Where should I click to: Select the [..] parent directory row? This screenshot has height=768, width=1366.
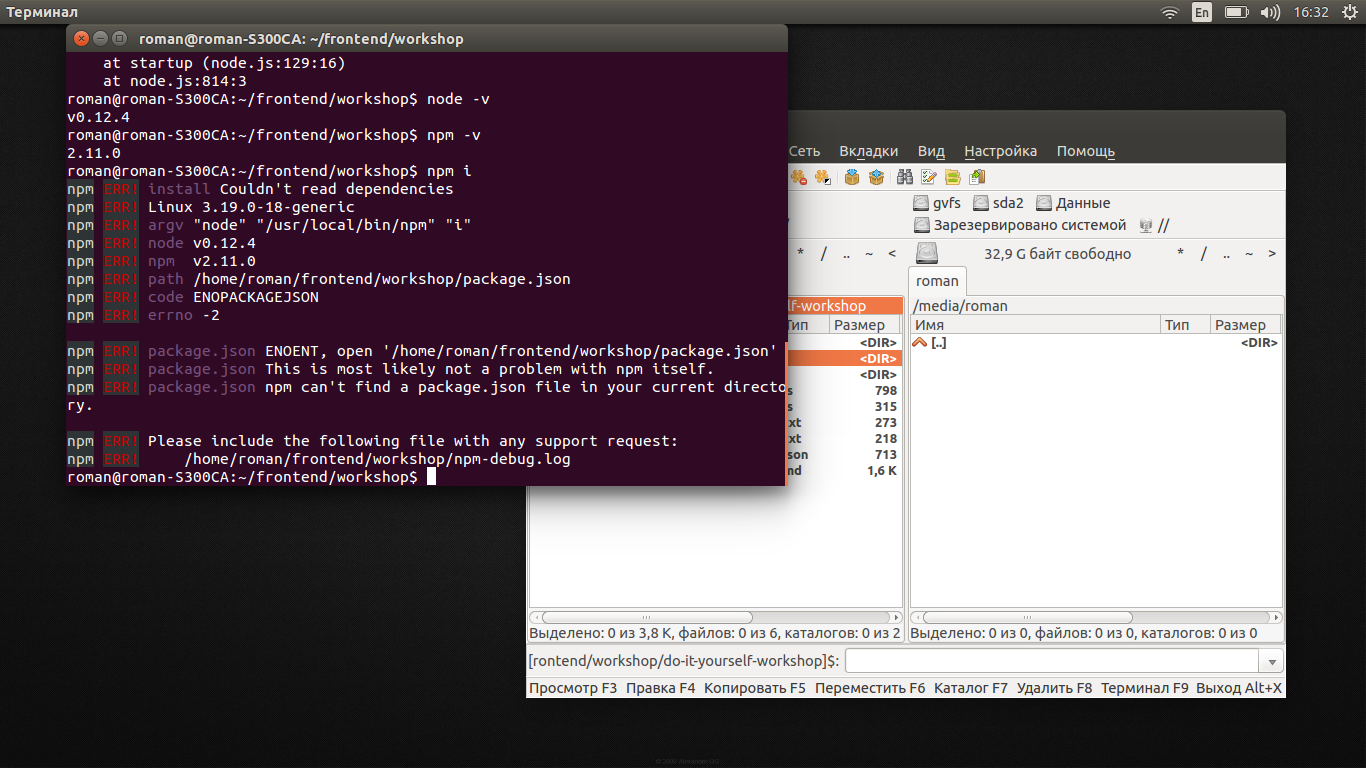click(1096, 343)
